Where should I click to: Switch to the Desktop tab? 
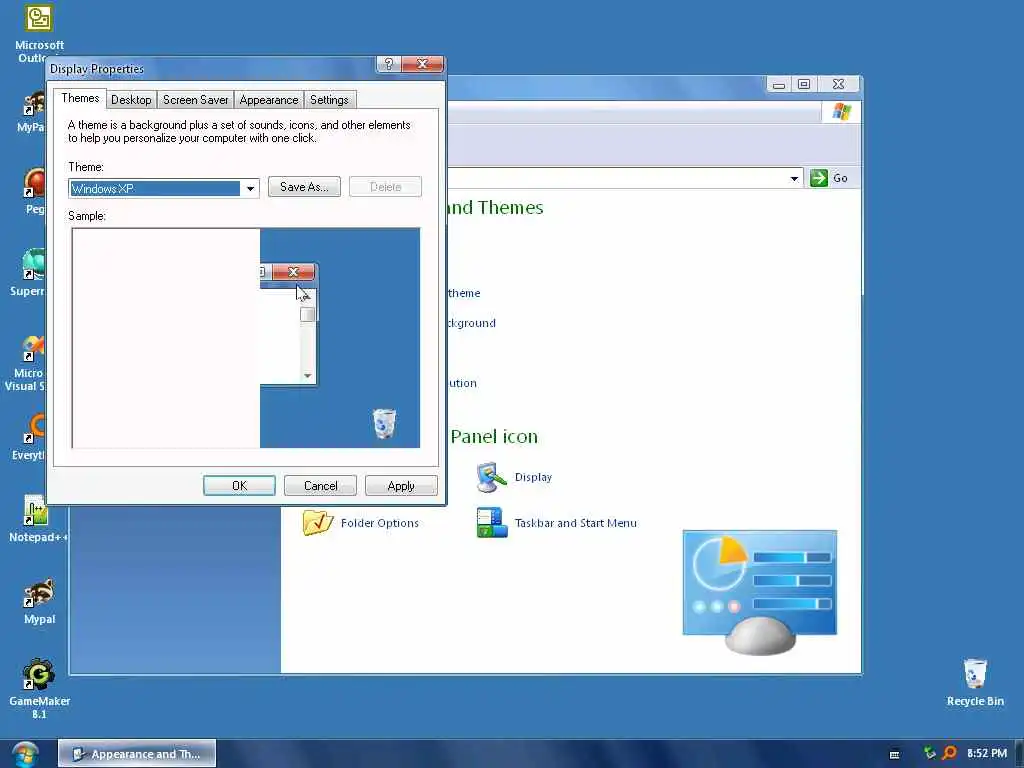pyautogui.click(x=131, y=100)
